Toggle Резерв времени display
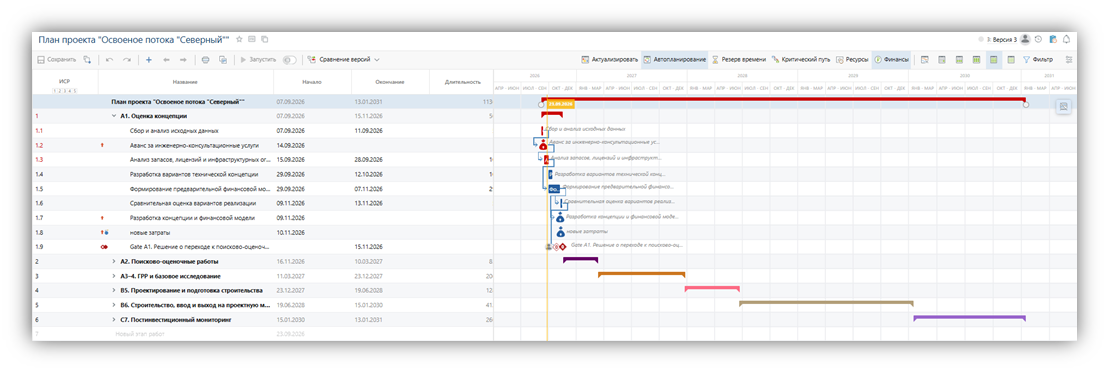The height and width of the screenshot is (373, 1109). tap(738, 60)
